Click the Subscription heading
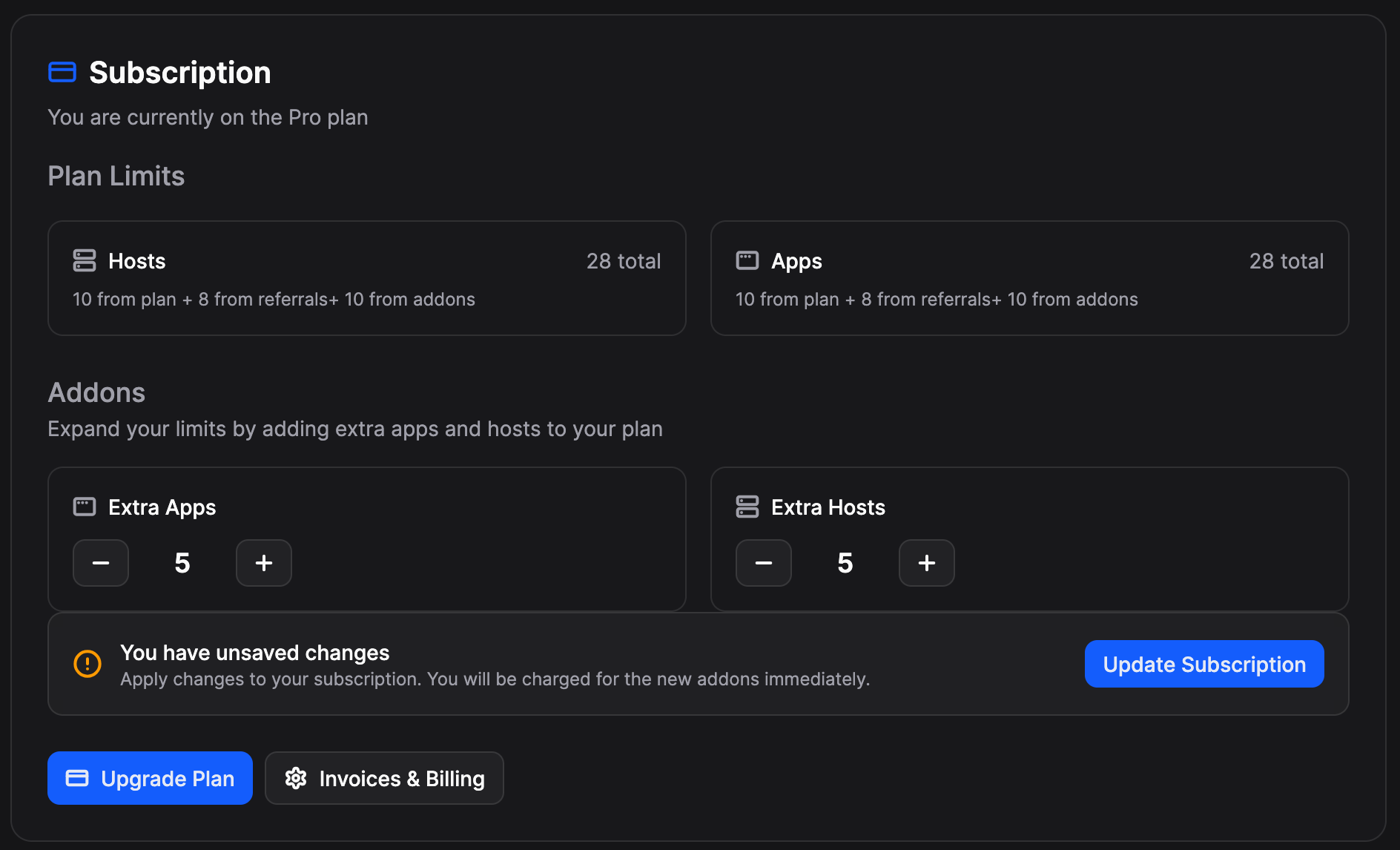1400x850 pixels. [180, 73]
